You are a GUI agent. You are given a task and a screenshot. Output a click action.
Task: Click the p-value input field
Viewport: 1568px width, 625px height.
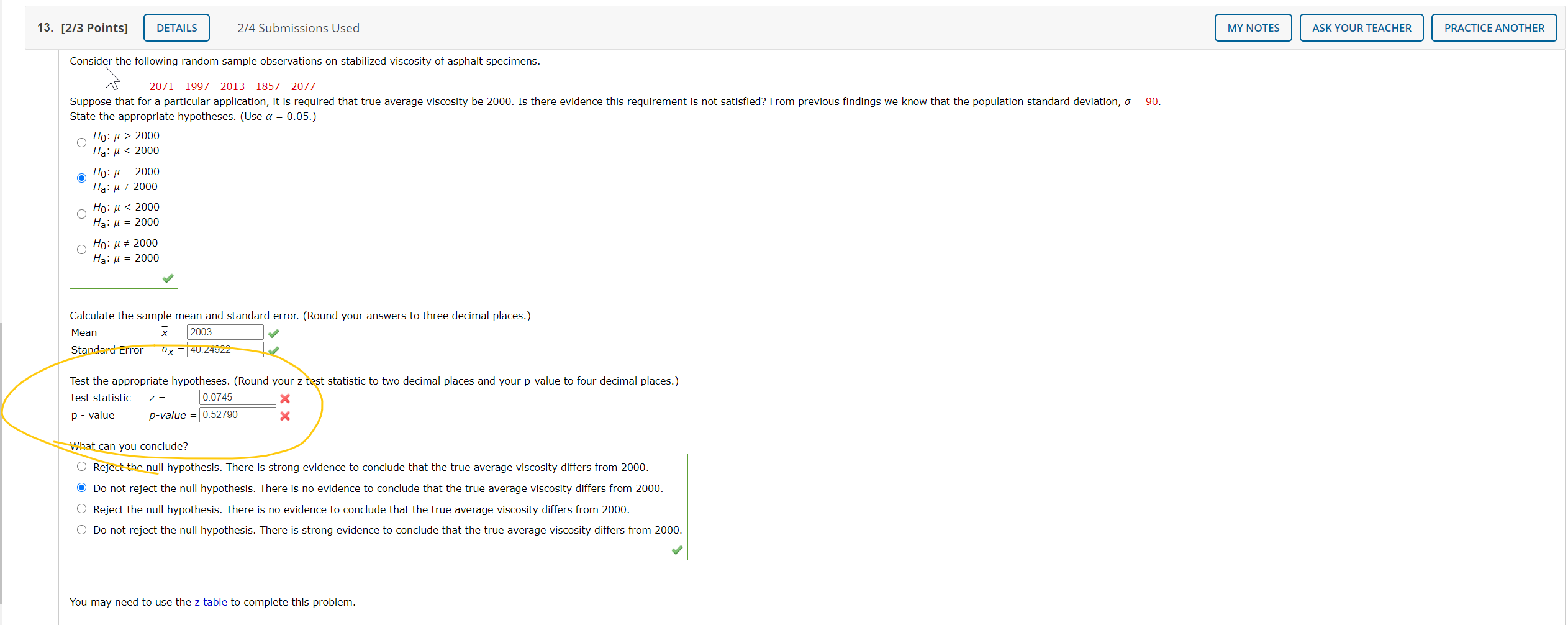[237, 414]
